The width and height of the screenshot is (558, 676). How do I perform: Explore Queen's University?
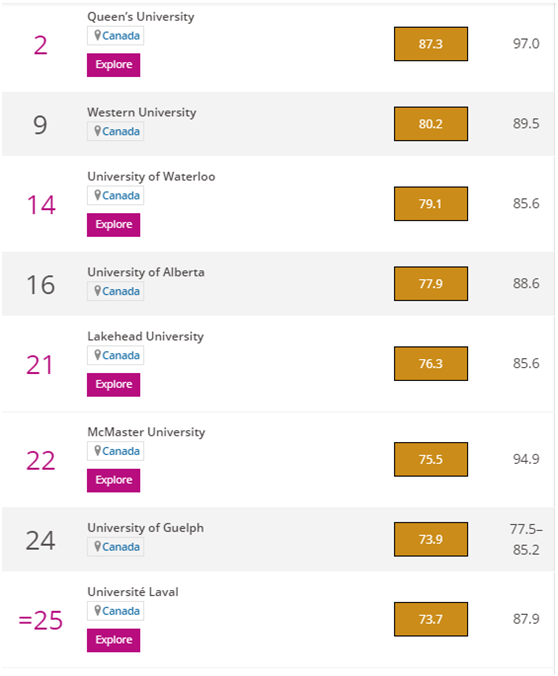113,65
